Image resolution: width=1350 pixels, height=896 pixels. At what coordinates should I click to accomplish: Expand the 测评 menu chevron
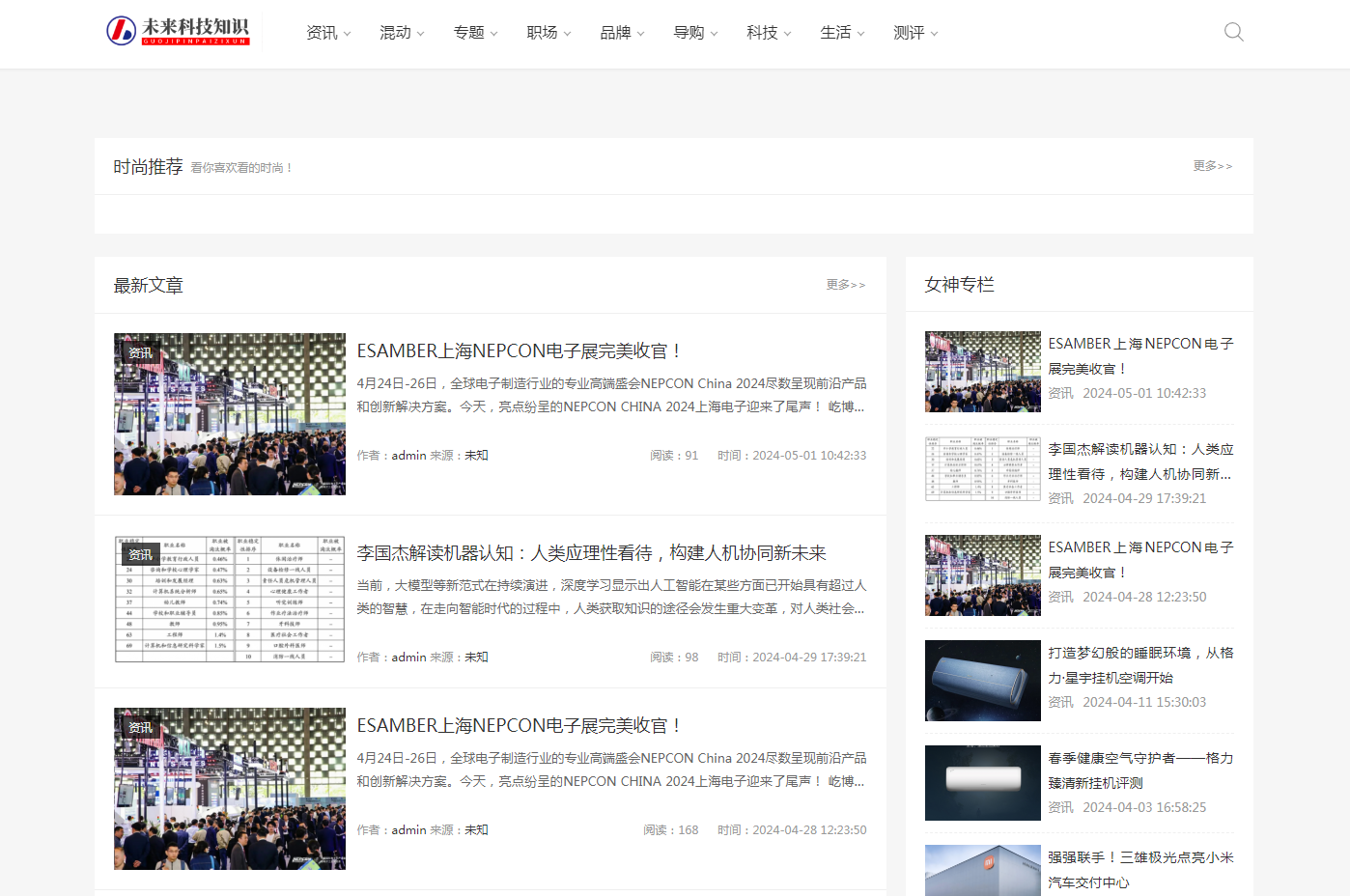click(x=935, y=34)
